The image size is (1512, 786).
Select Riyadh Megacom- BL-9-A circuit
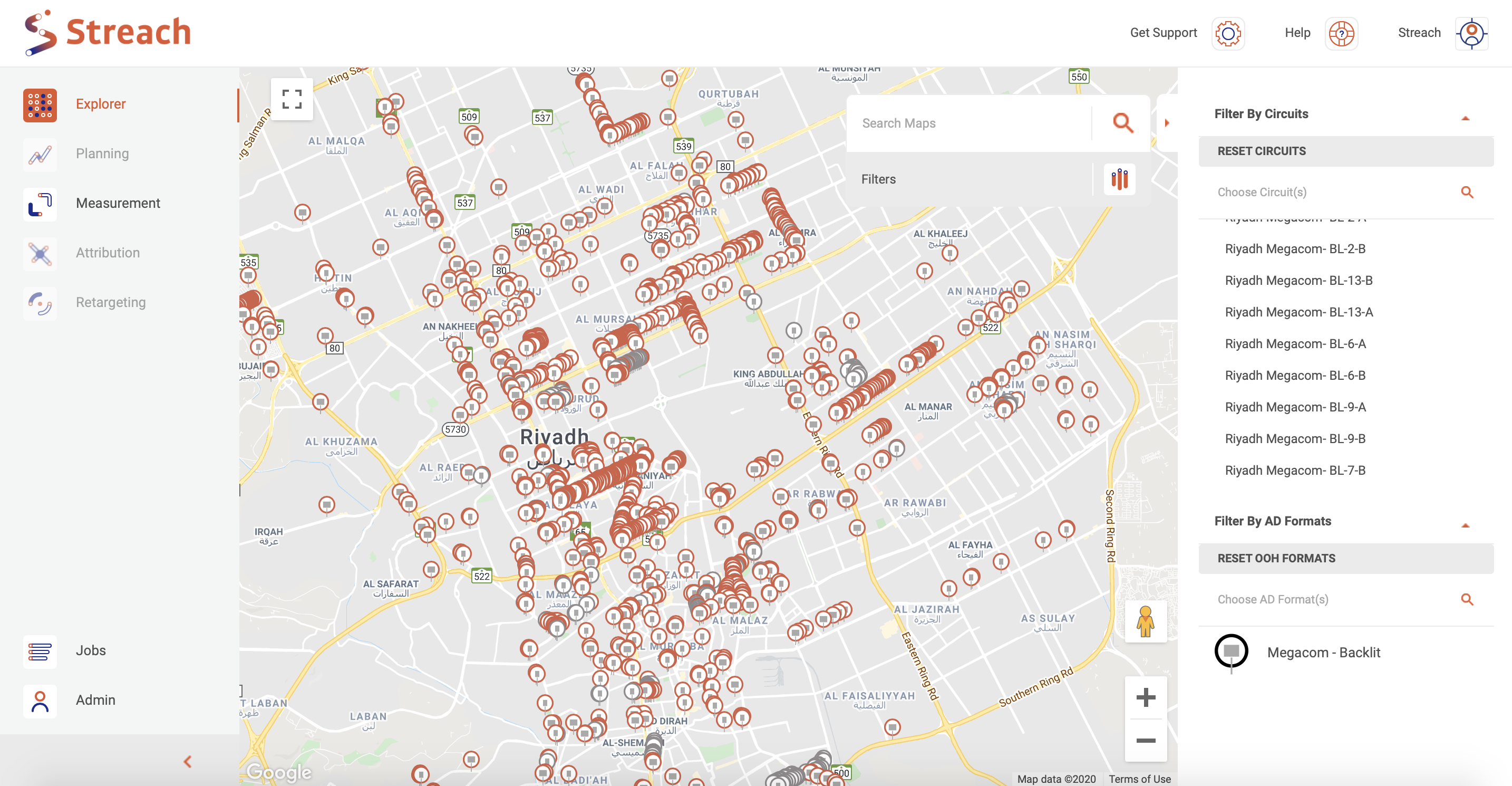(x=1295, y=408)
